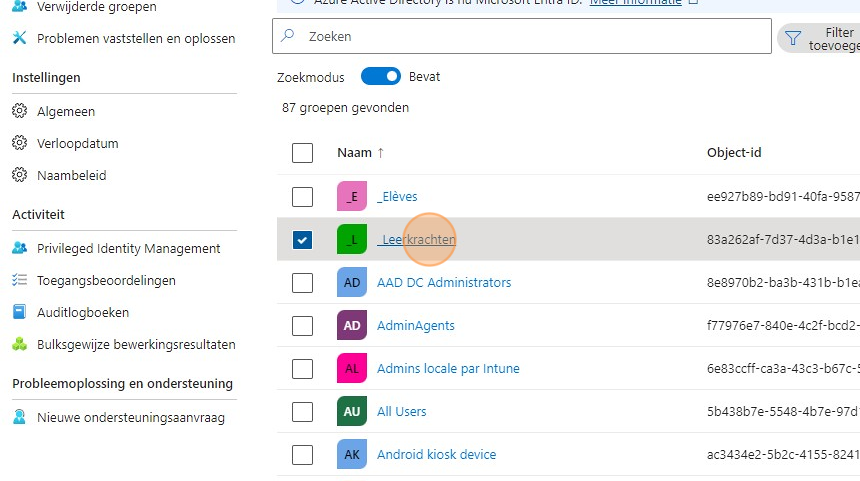Open the Naambeleid settings page

pos(71,176)
